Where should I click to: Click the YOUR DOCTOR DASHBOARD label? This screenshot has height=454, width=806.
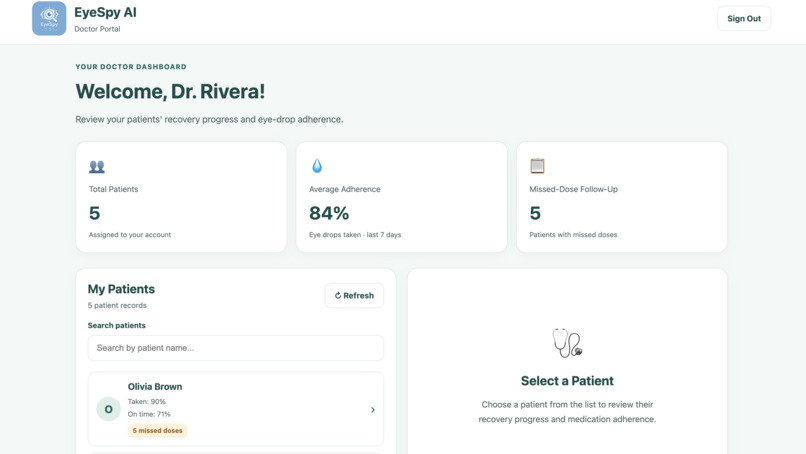(131, 67)
